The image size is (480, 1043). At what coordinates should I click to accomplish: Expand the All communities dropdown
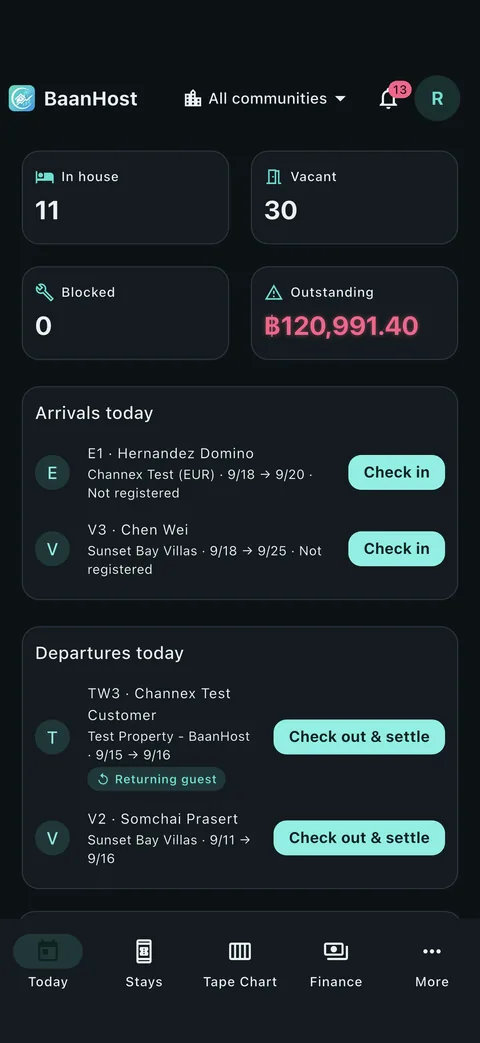click(265, 98)
